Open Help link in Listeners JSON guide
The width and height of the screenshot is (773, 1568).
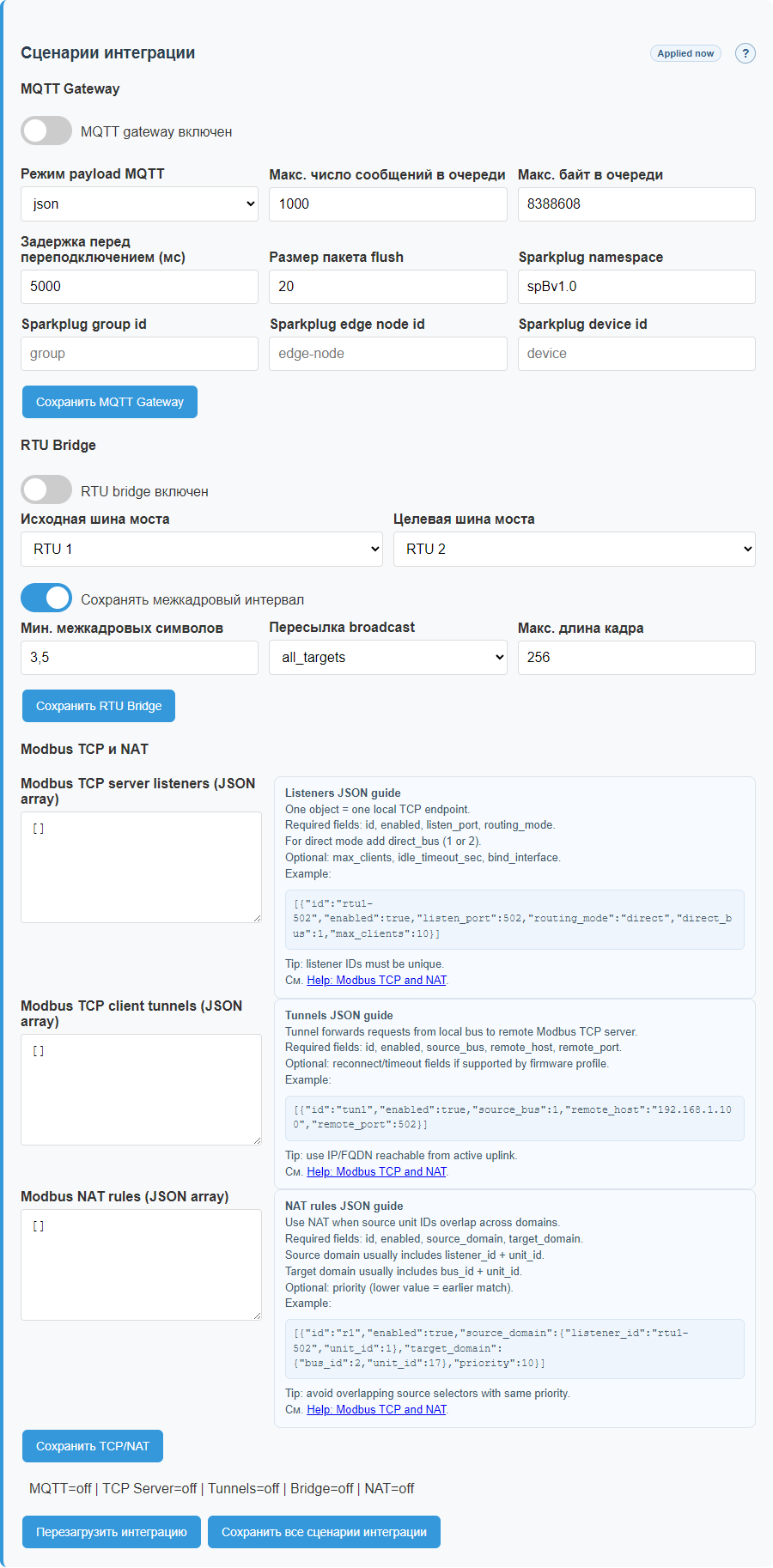tap(376, 981)
